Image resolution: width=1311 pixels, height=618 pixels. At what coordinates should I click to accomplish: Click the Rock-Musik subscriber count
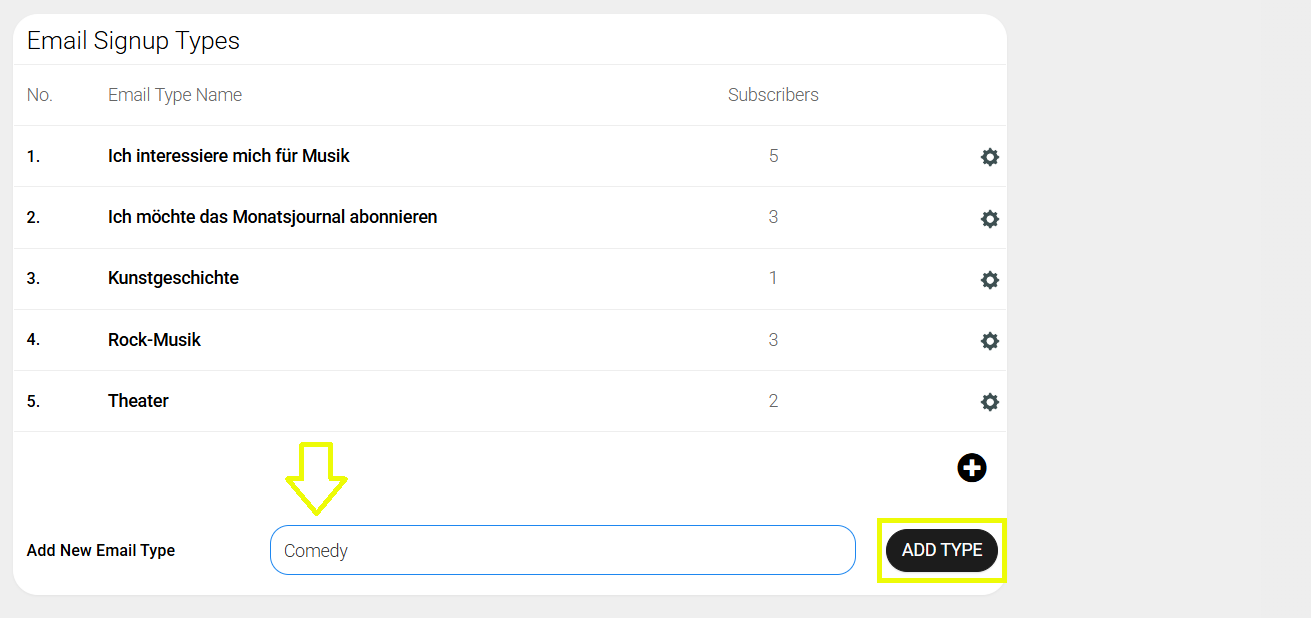pos(773,340)
